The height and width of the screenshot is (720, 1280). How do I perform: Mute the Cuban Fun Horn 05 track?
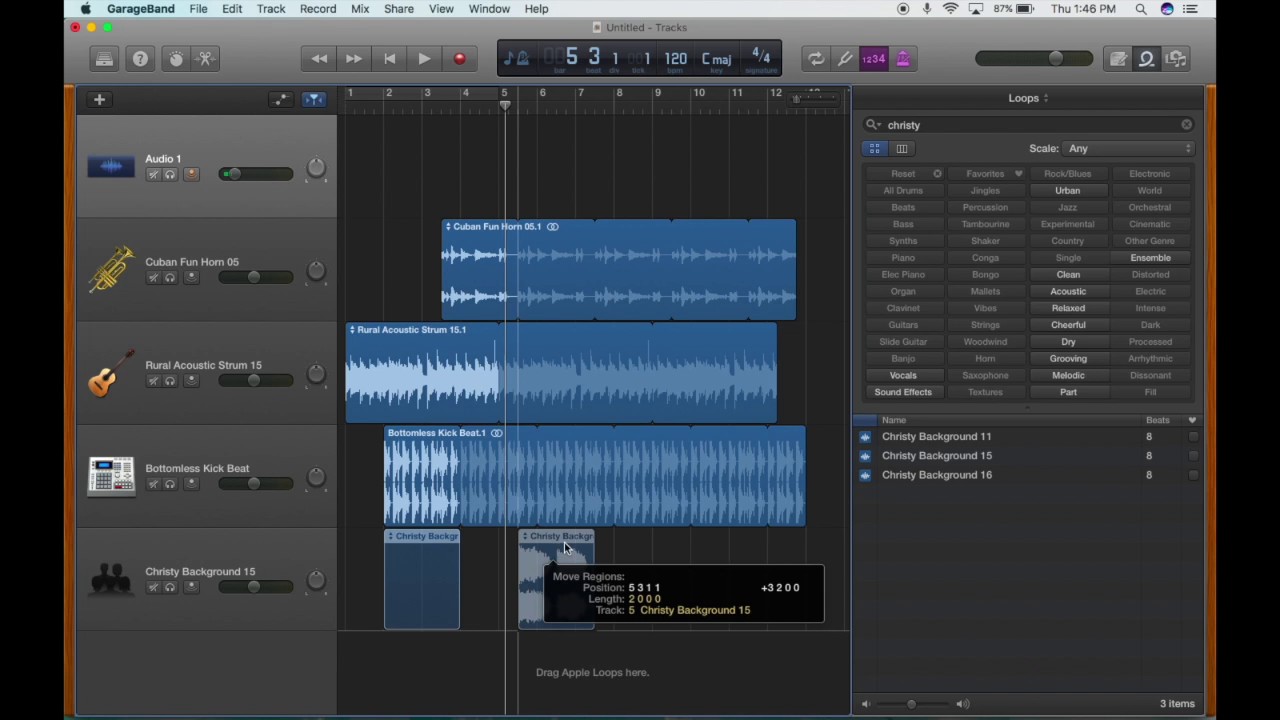[x=153, y=278]
